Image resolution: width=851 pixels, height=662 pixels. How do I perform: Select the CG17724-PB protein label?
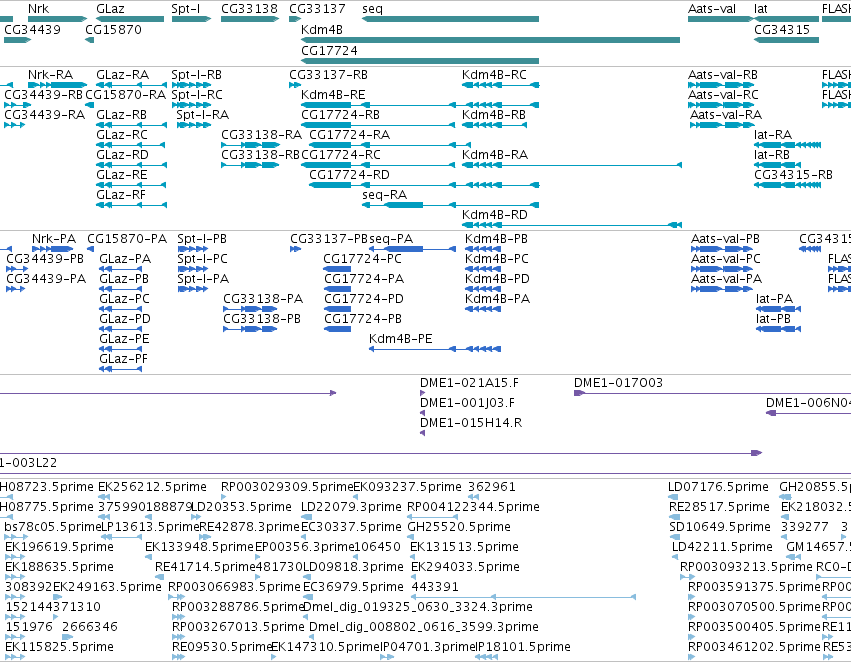(x=363, y=319)
